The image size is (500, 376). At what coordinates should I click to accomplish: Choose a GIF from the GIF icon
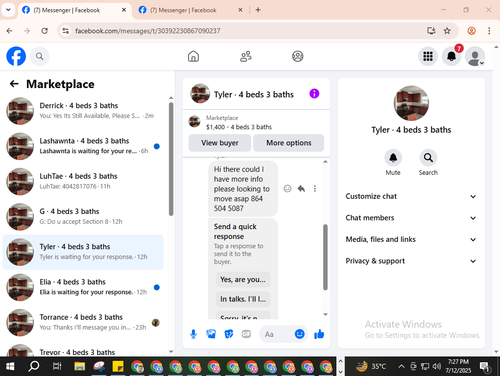246,334
